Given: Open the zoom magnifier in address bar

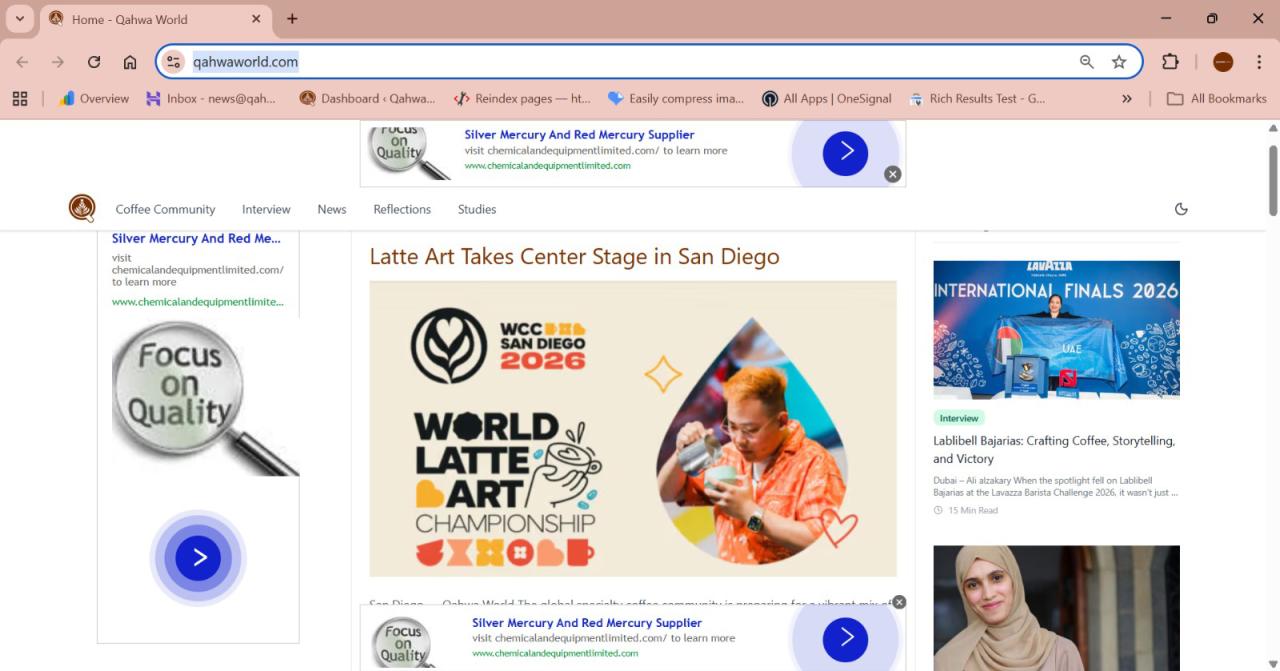Looking at the screenshot, I should [1087, 62].
